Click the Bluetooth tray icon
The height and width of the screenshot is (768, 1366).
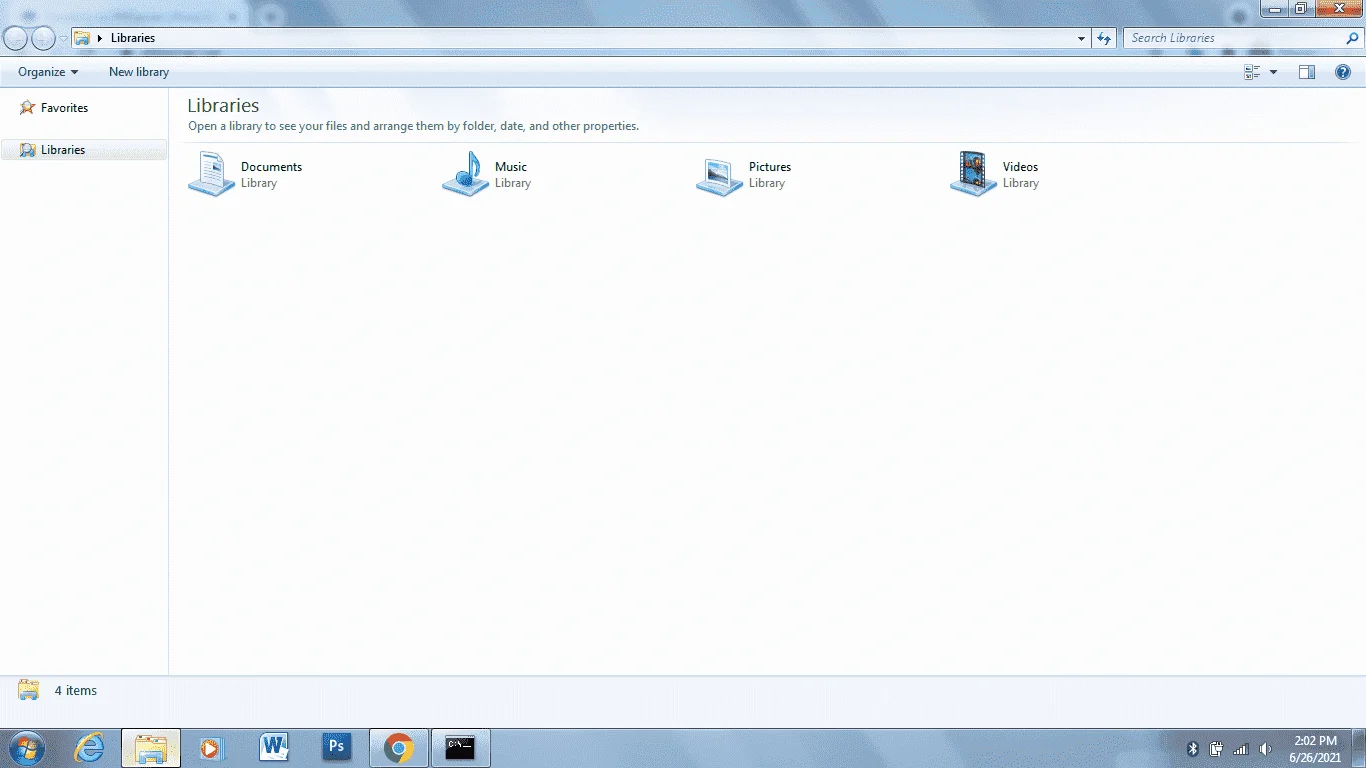tap(1192, 748)
